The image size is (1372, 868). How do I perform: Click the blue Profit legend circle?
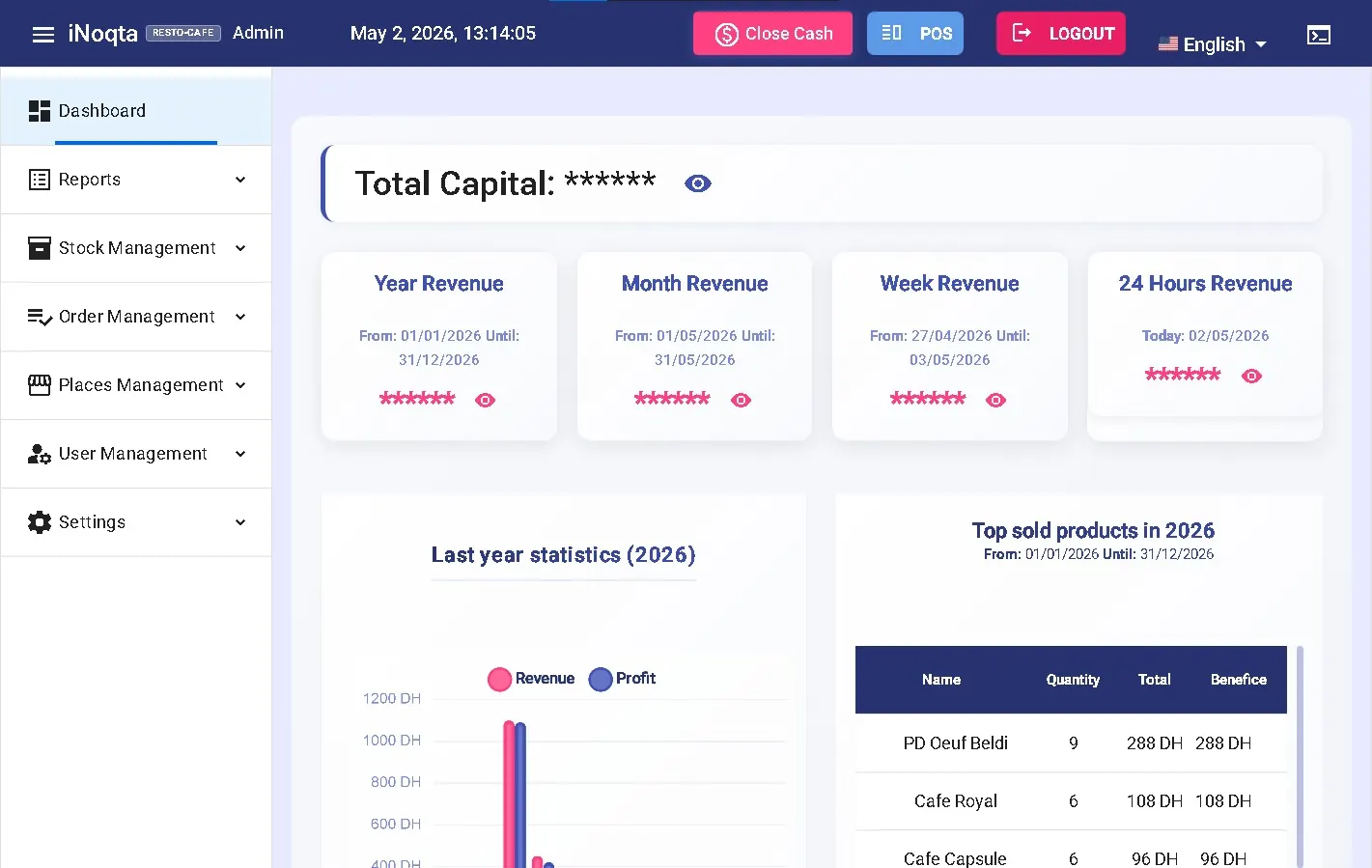pos(601,680)
